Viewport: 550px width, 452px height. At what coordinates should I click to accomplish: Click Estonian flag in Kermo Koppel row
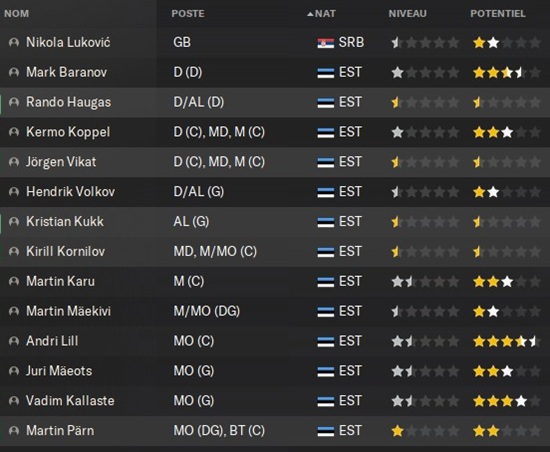click(x=326, y=133)
